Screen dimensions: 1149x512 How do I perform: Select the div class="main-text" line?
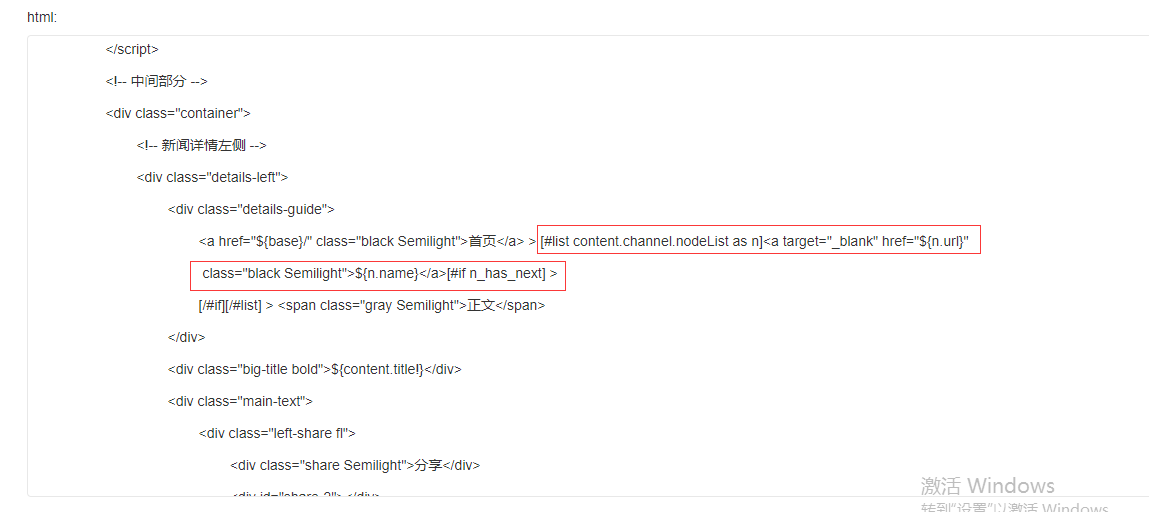[240, 401]
